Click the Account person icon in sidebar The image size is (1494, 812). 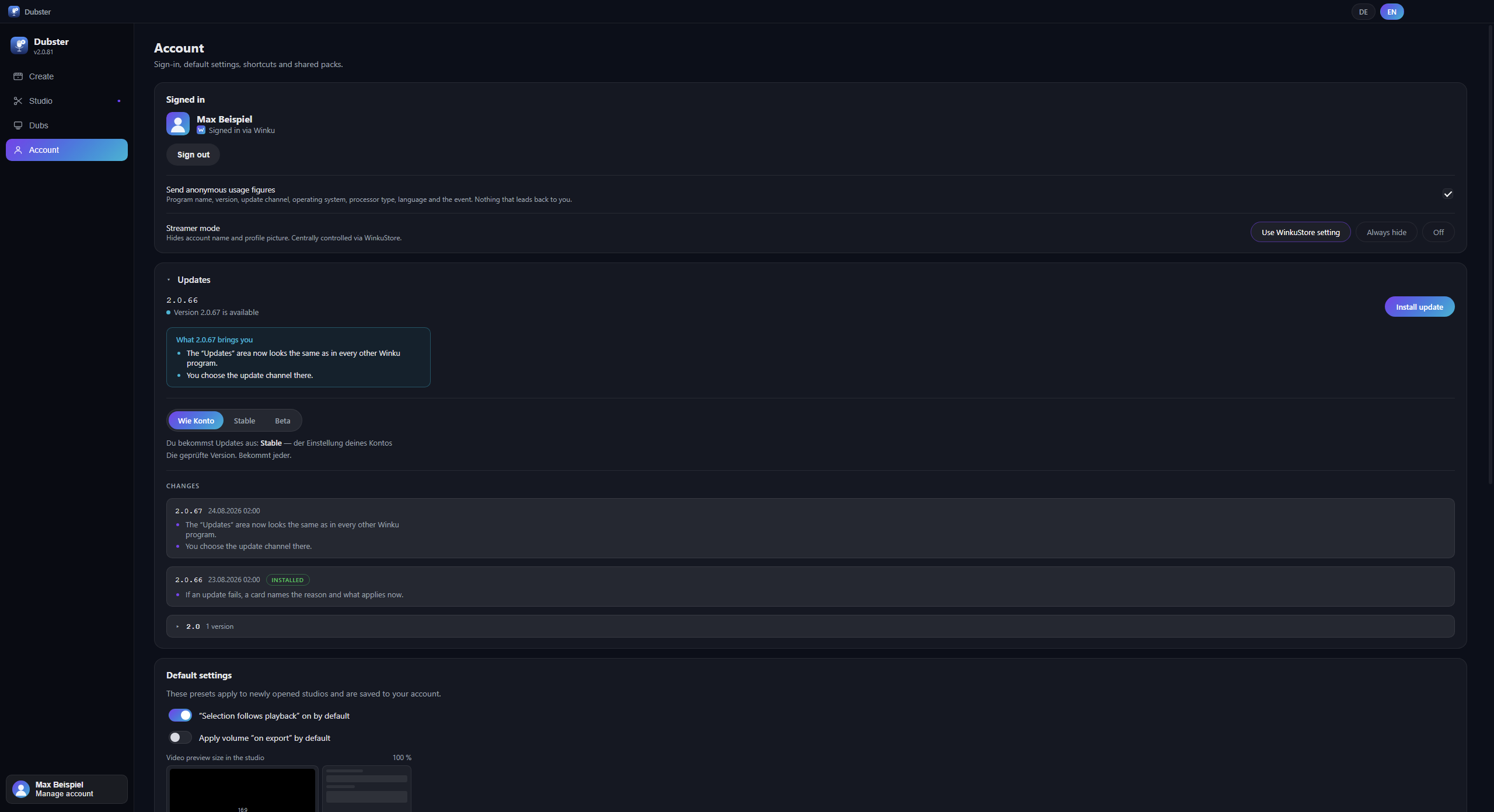click(x=18, y=150)
